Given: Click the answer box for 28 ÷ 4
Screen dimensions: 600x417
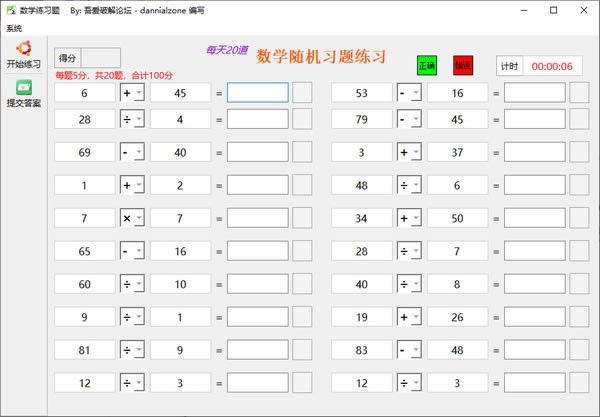Looking at the screenshot, I should coord(258,119).
